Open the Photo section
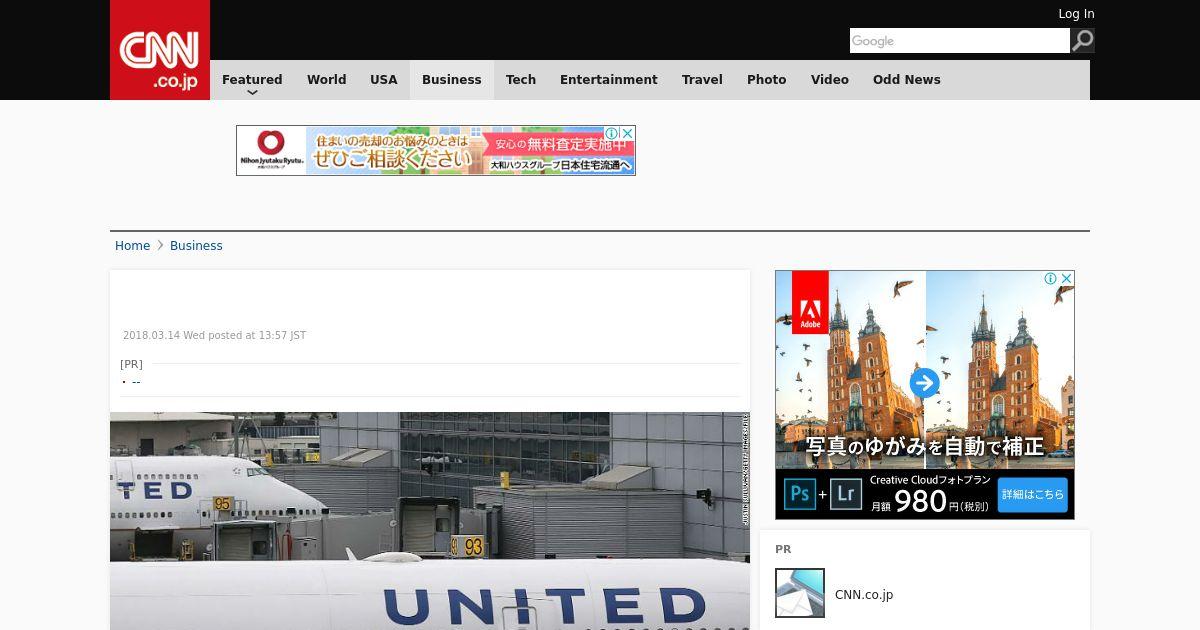This screenshot has width=1200, height=630. pos(767,80)
